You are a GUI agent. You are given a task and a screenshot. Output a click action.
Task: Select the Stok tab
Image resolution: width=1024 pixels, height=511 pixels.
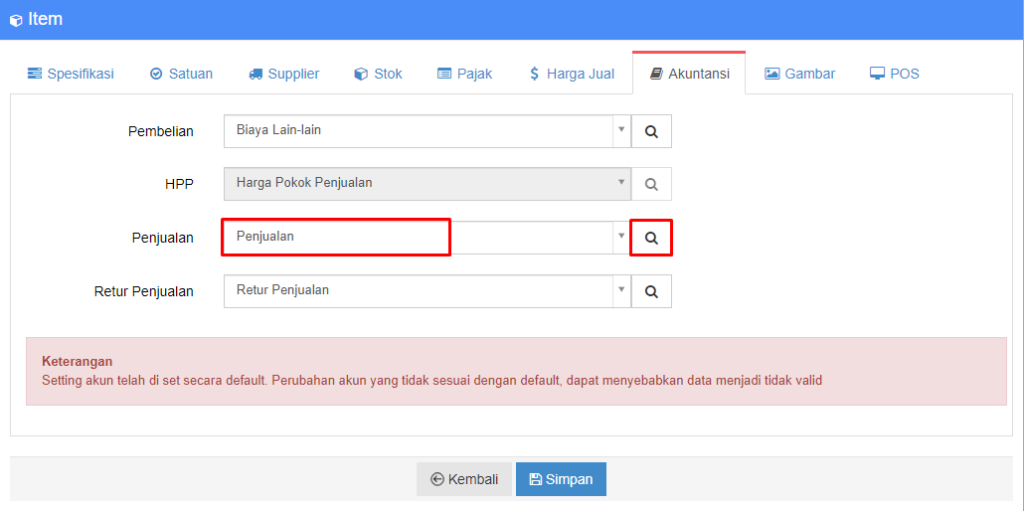coord(378,73)
